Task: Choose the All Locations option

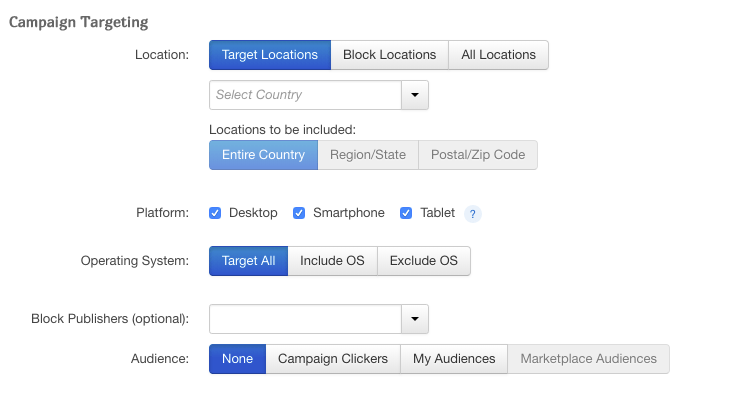Action: click(x=498, y=55)
